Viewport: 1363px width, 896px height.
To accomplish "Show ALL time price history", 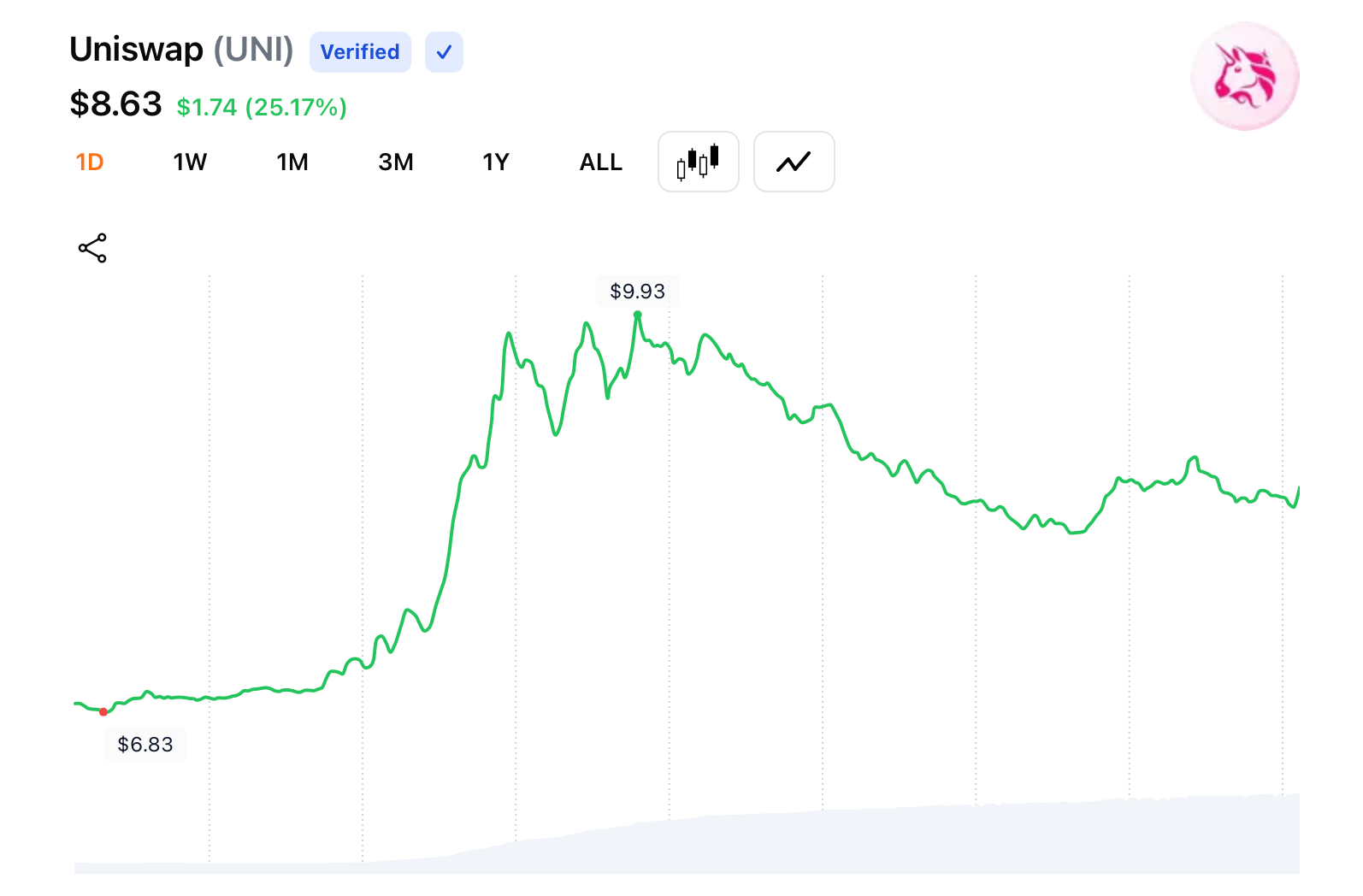I will (600, 162).
